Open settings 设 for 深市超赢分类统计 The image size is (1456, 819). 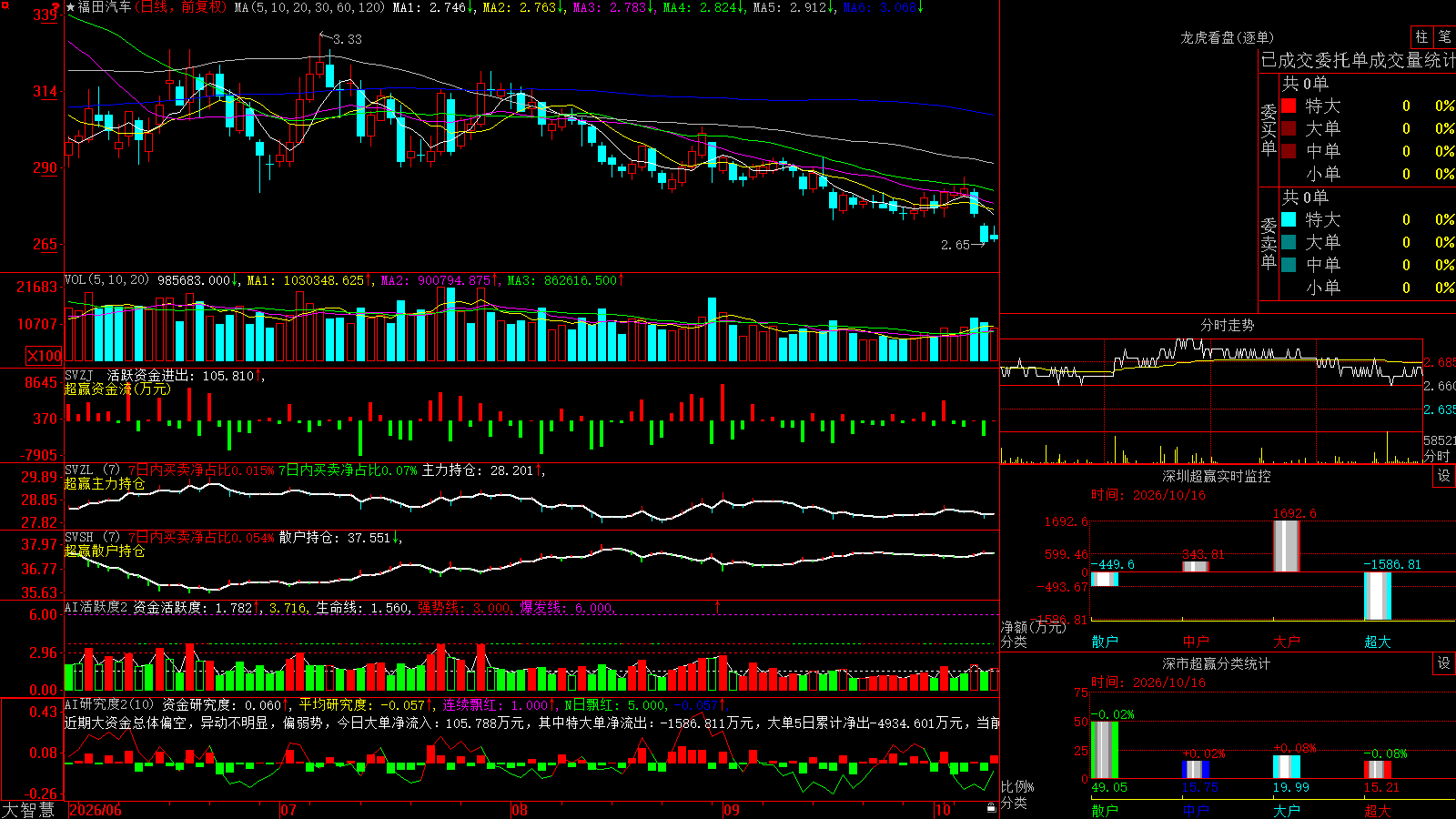[x=1444, y=663]
